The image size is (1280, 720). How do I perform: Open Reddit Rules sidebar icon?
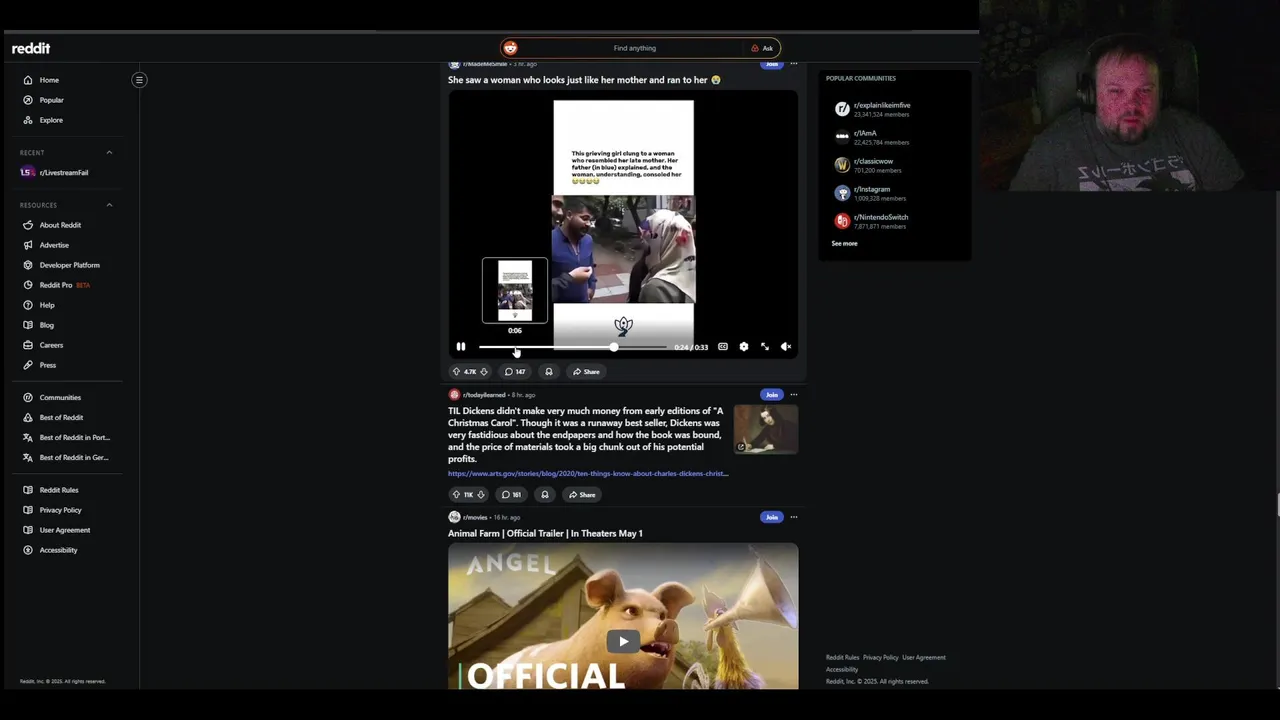click(x=28, y=490)
